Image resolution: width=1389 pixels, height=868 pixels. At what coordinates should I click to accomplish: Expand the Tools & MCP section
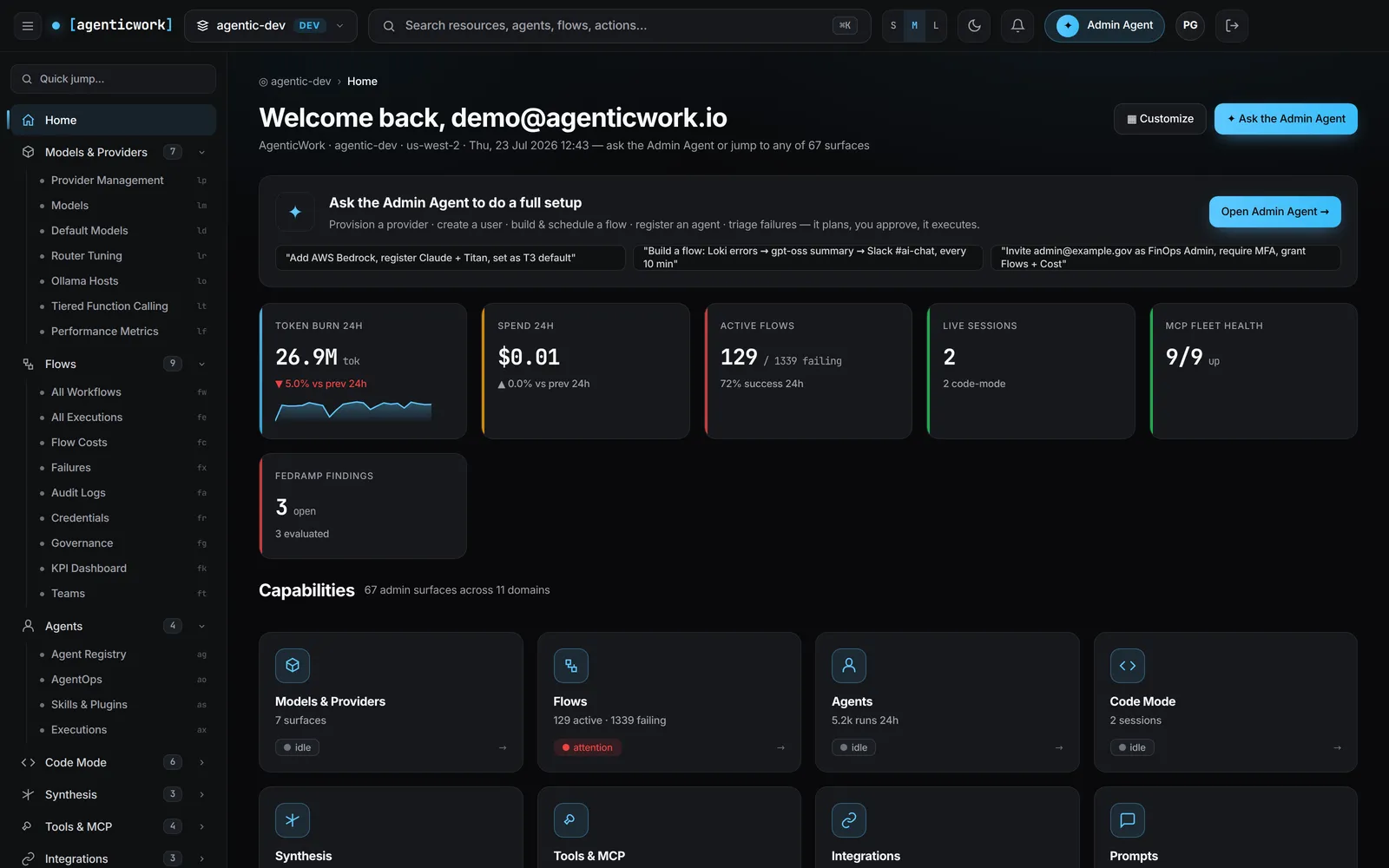(x=201, y=827)
